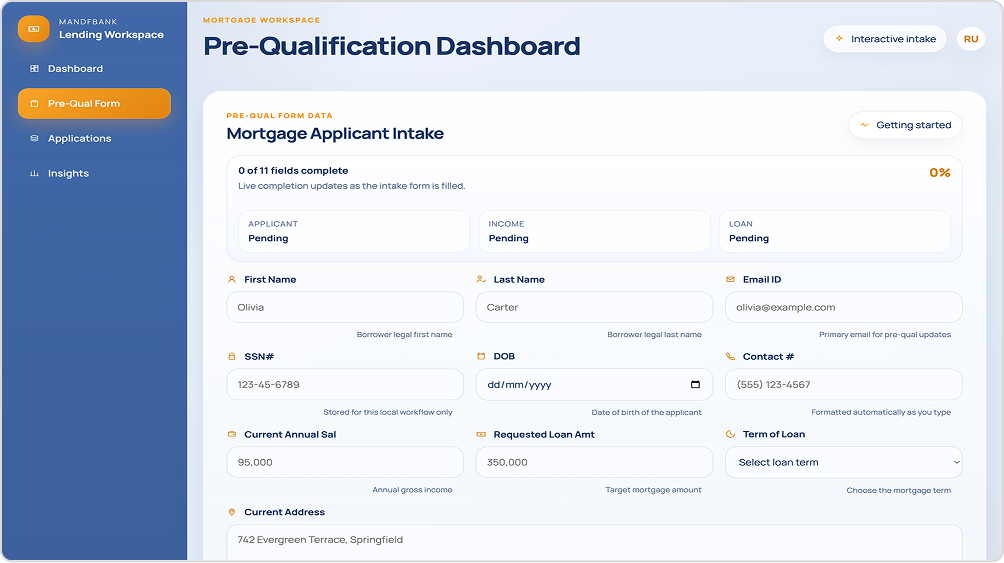The width and height of the screenshot is (1004, 563).
Task: Click the Interactive intake button
Action: pos(885,39)
